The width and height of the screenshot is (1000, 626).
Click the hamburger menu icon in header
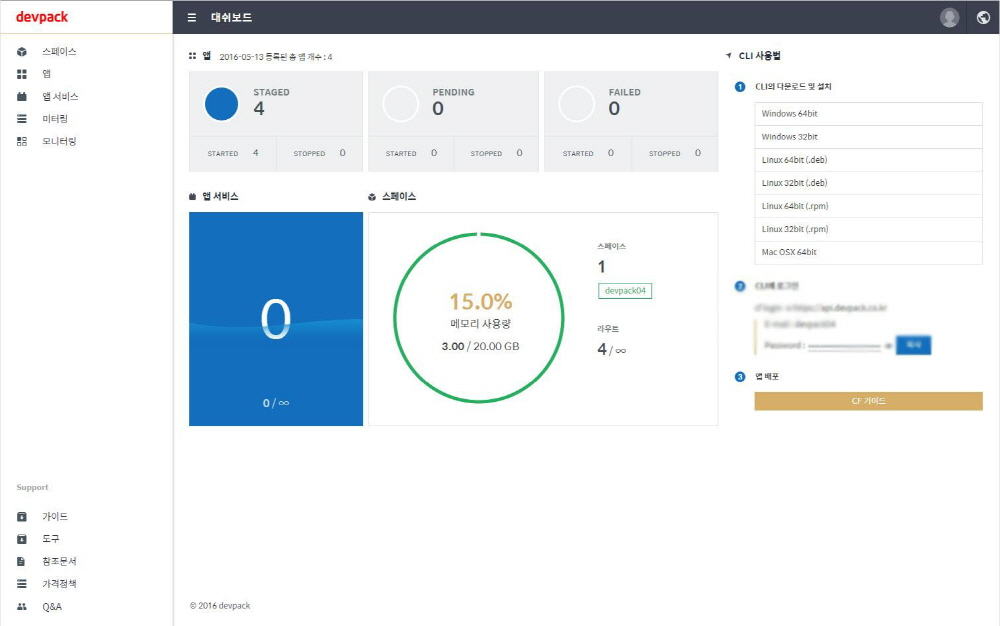192,17
